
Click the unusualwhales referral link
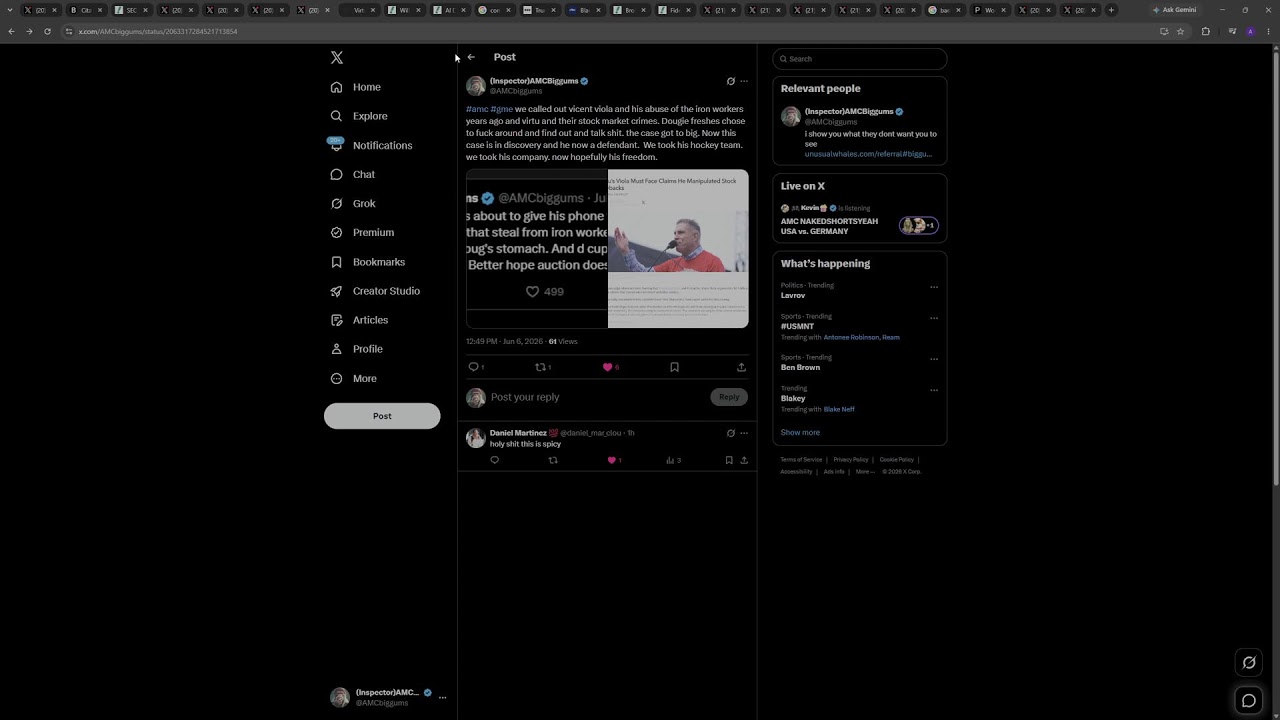point(868,154)
